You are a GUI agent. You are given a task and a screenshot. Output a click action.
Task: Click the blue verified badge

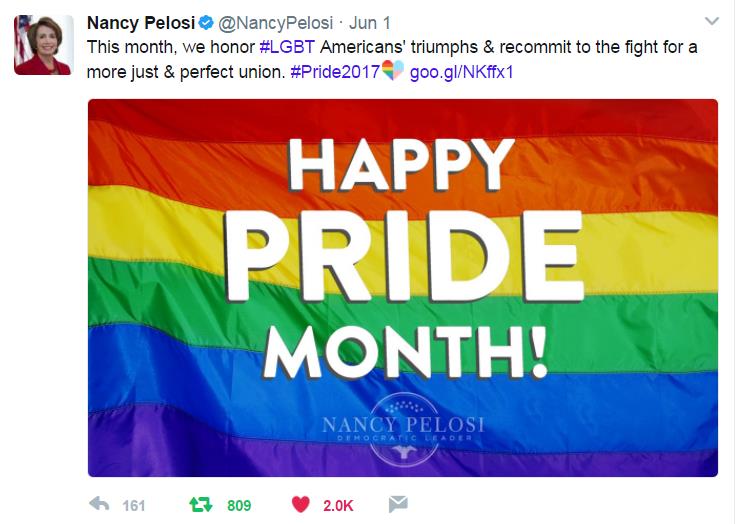(205, 23)
